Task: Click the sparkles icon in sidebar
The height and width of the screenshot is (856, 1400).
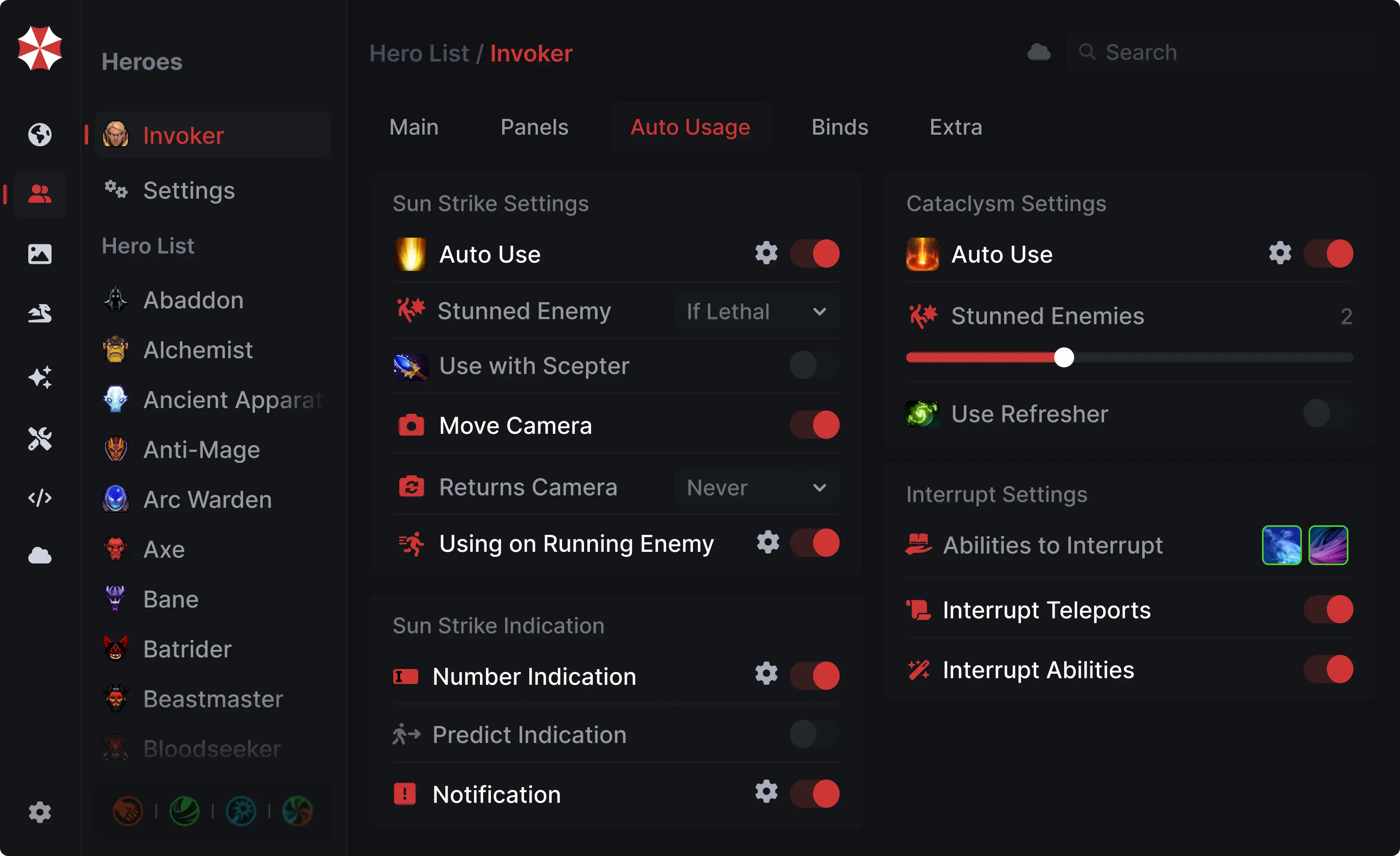Action: [40, 377]
